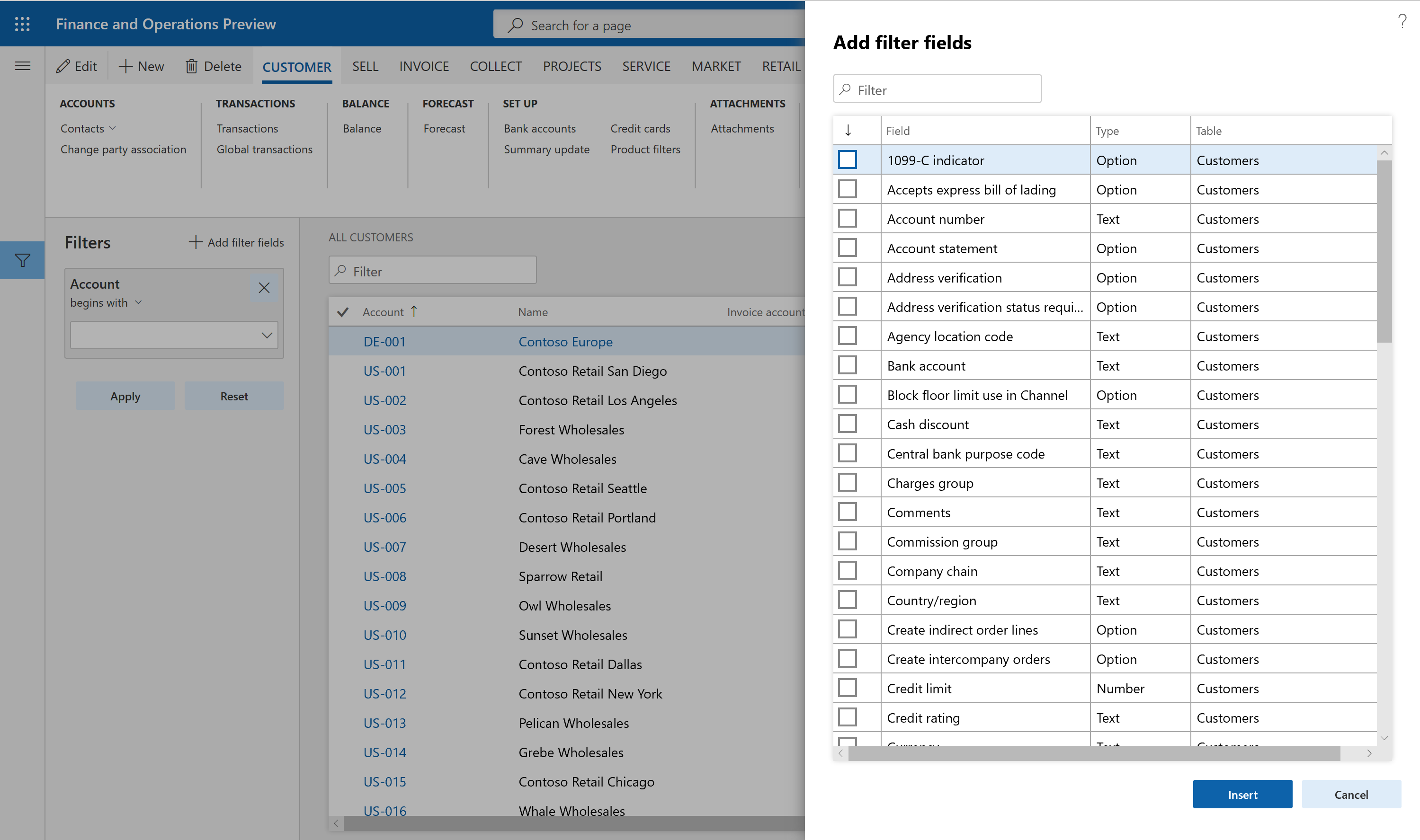Click the Insert button to confirm selection
This screenshot has width=1420, height=840.
[x=1243, y=794]
